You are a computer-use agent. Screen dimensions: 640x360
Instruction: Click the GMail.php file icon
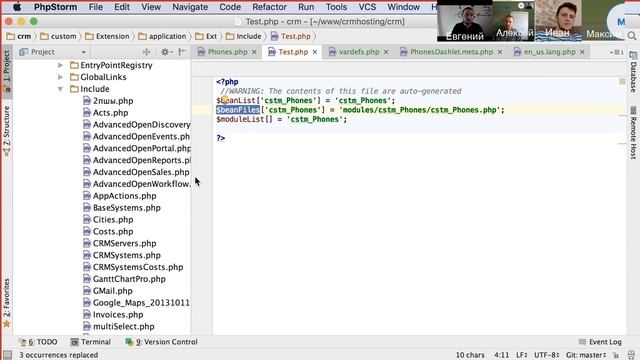87,291
